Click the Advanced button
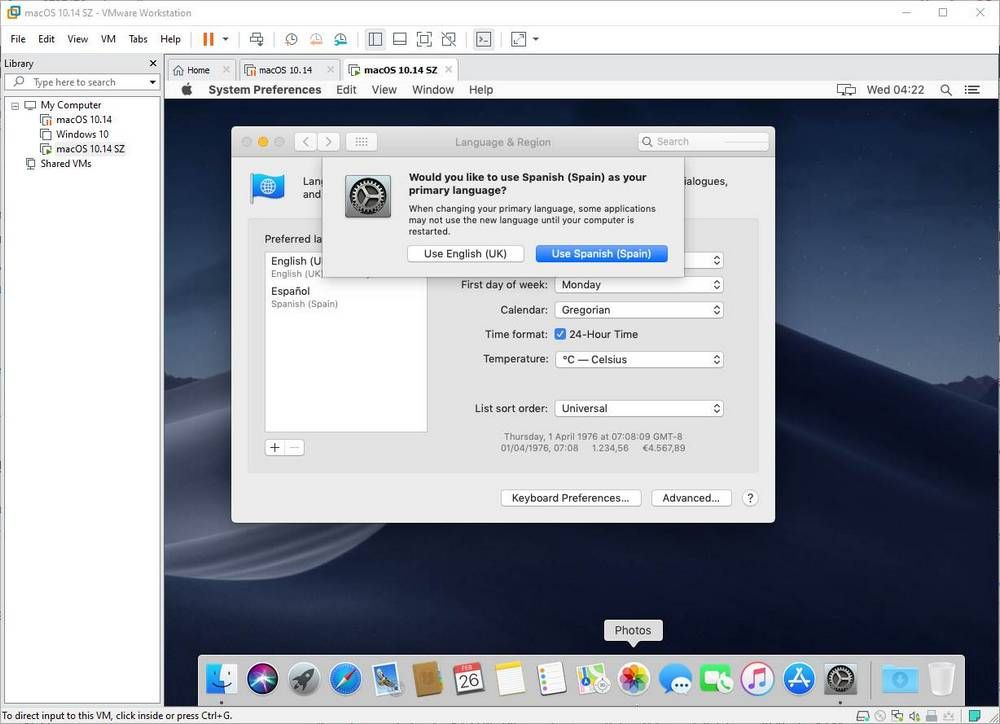 point(691,498)
